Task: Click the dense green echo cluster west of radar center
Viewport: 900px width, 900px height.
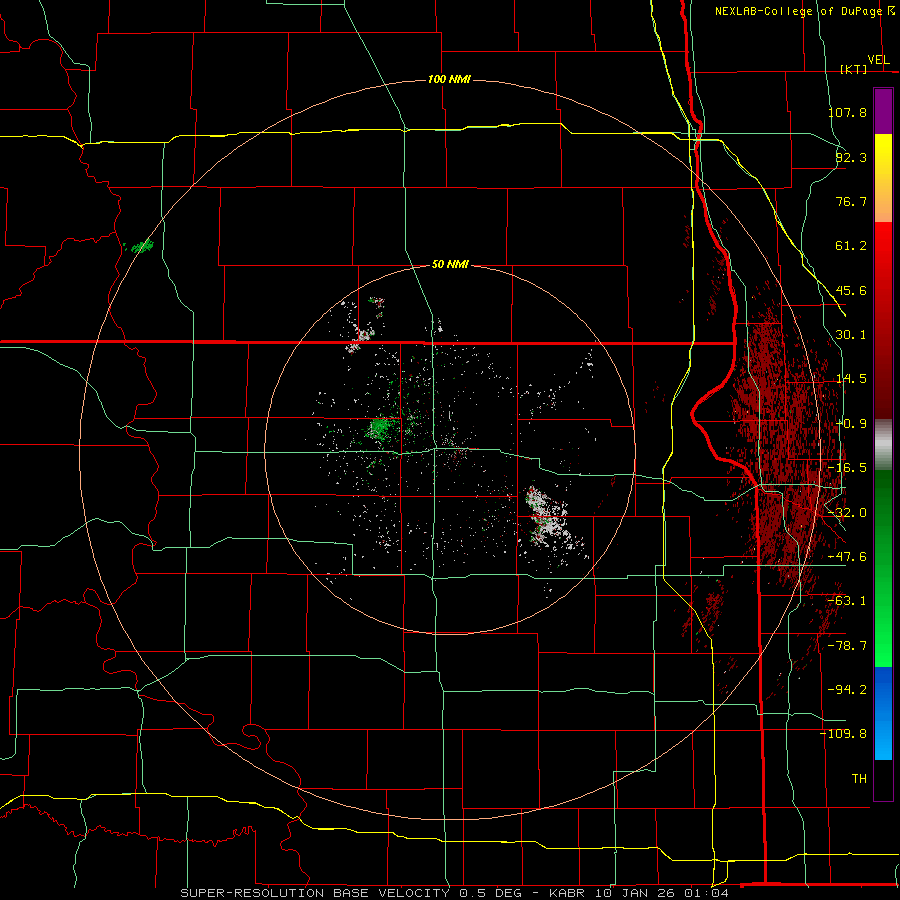Action: tap(379, 428)
